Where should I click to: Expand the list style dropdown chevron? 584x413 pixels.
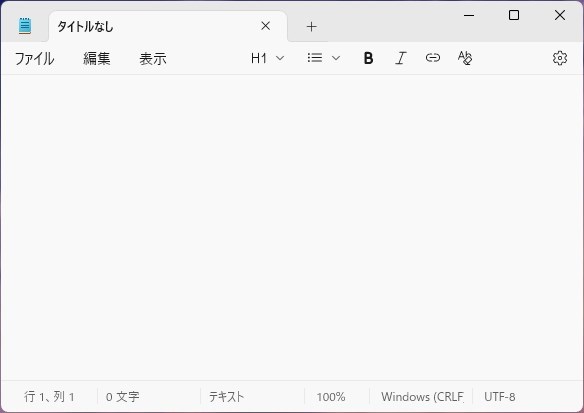336,58
